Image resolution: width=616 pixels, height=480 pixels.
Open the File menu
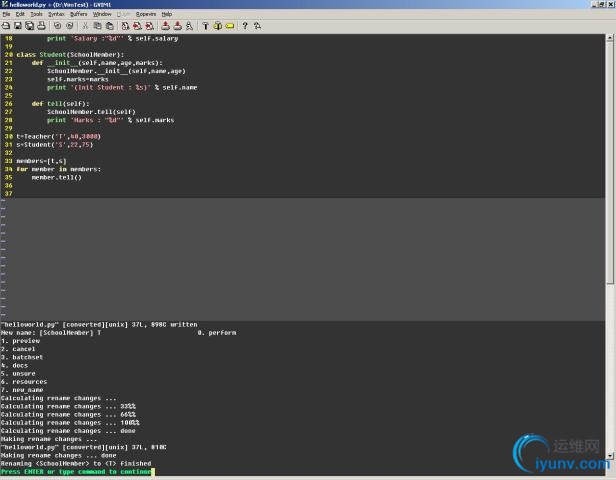pos(6,14)
